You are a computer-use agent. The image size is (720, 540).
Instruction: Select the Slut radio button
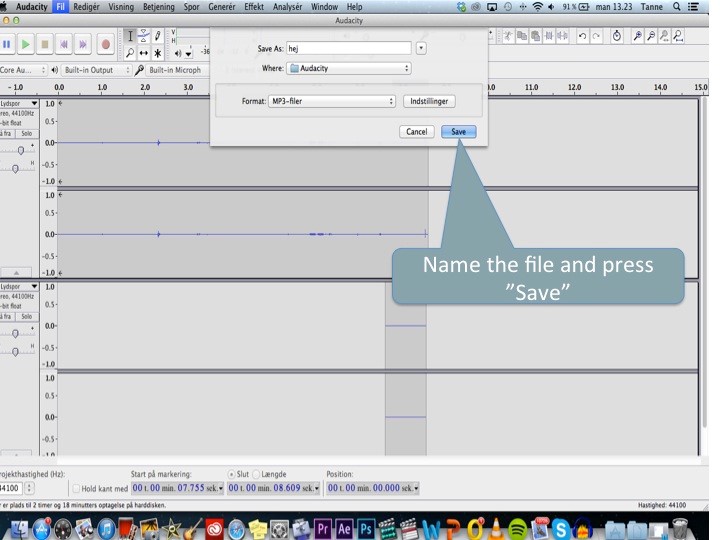pyautogui.click(x=231, y=474)
